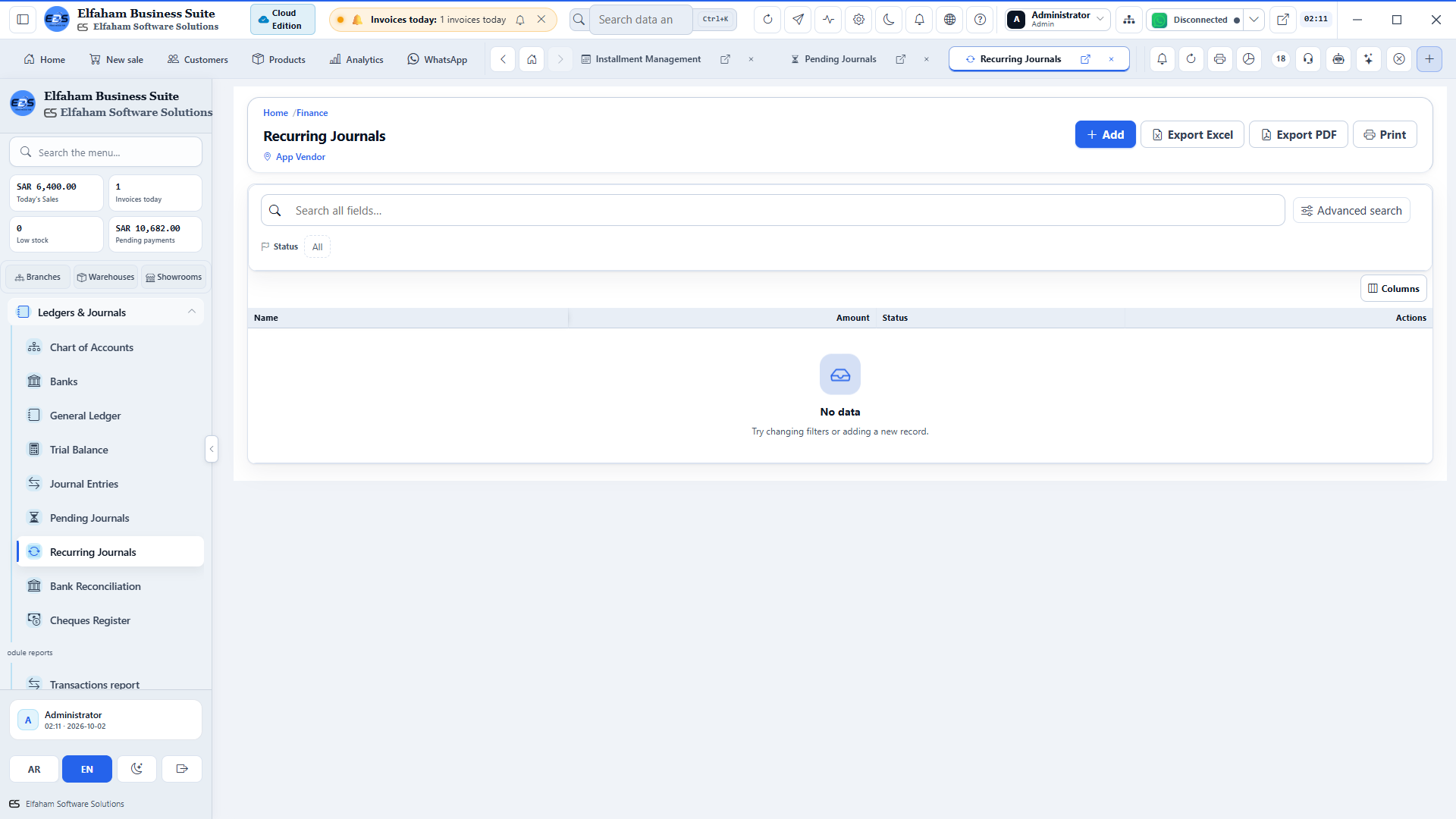Open the WhatsApp menu item
This screenshot has height=819, width=1456.
click(x=438, y=59)
